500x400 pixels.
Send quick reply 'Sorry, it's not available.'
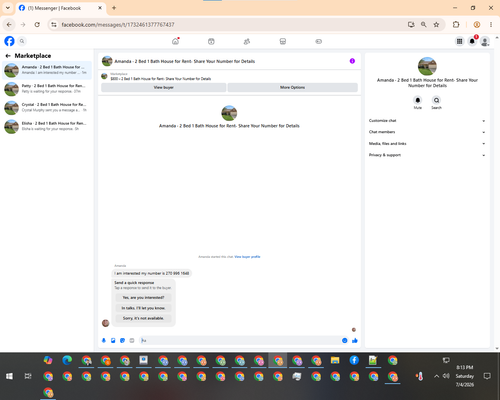(143, 318)
